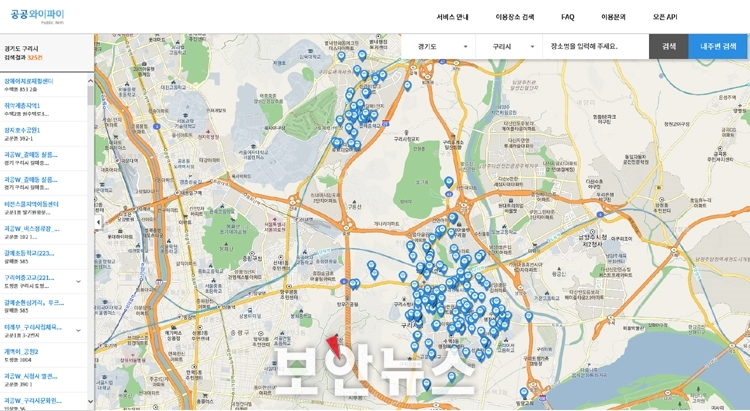Image resolution: width=750 pixels, height=411 pixels.
Task: Open the 이용장소 검색 menu
Action: click(x=515, y=17)
